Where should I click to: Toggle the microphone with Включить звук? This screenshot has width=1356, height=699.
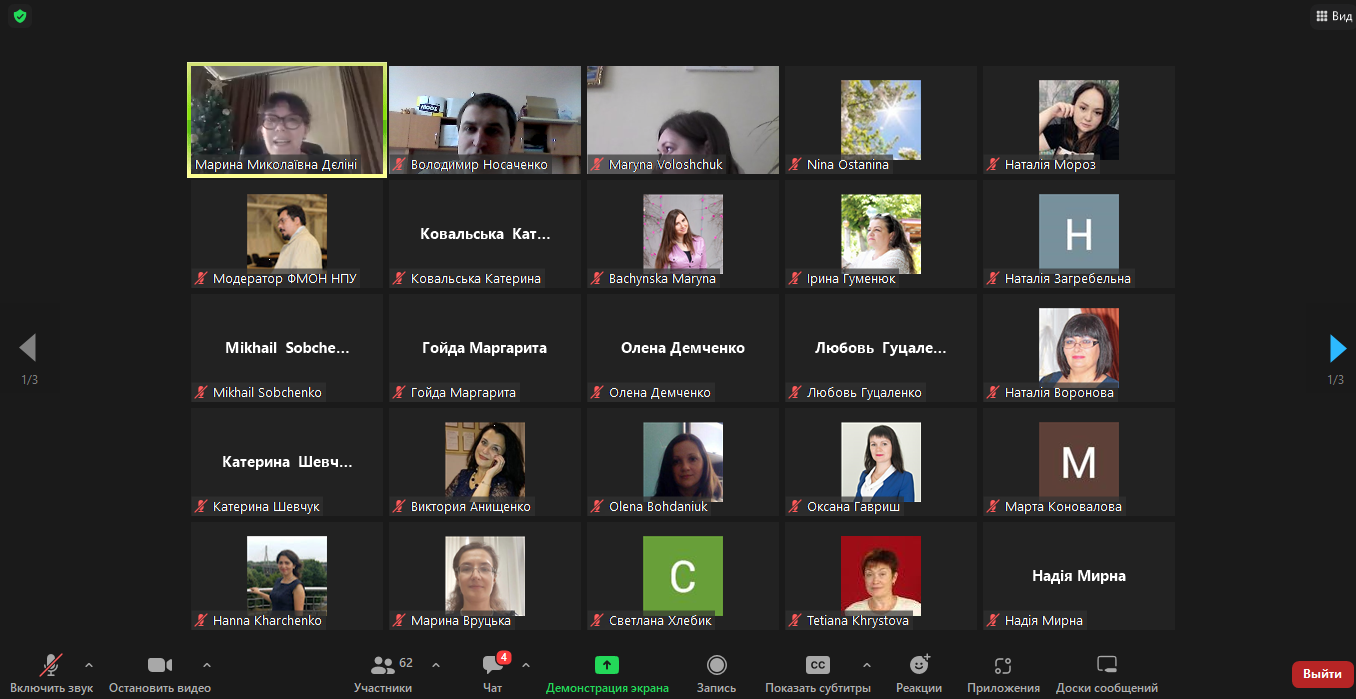tap(52, 674)
